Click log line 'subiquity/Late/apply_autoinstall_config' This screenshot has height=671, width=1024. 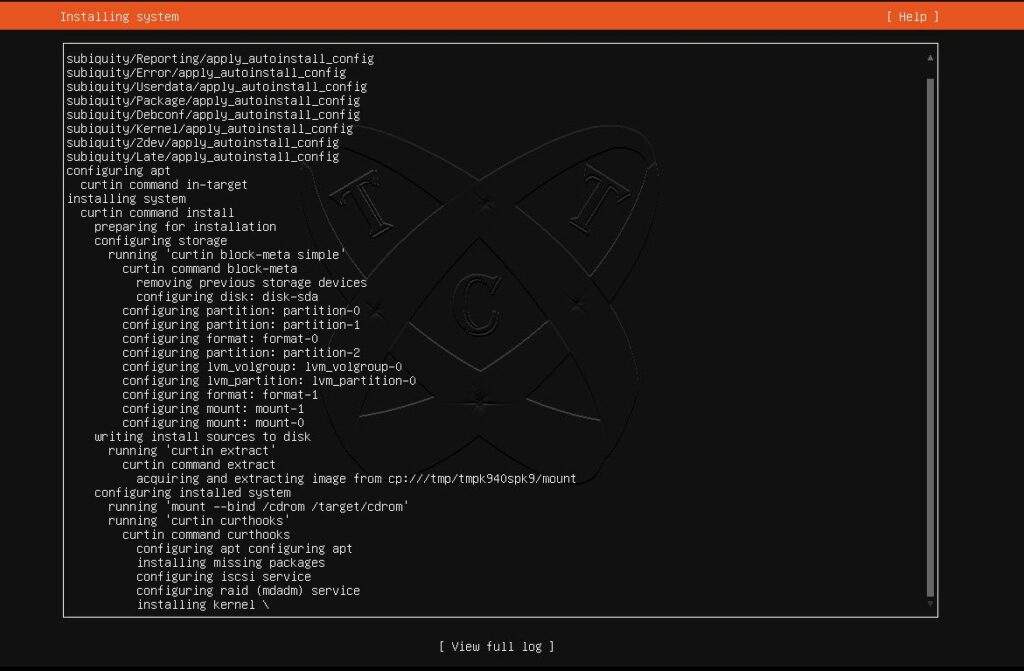coord(202,157)
